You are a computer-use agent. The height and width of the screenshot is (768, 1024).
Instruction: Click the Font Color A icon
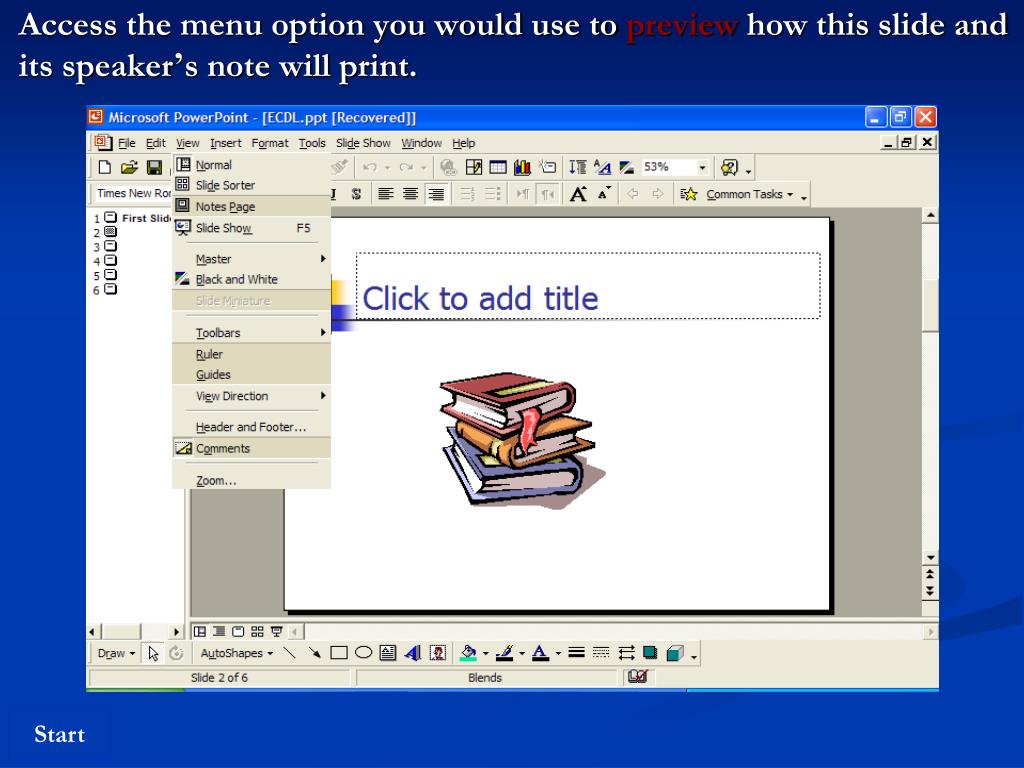[540, 652]
